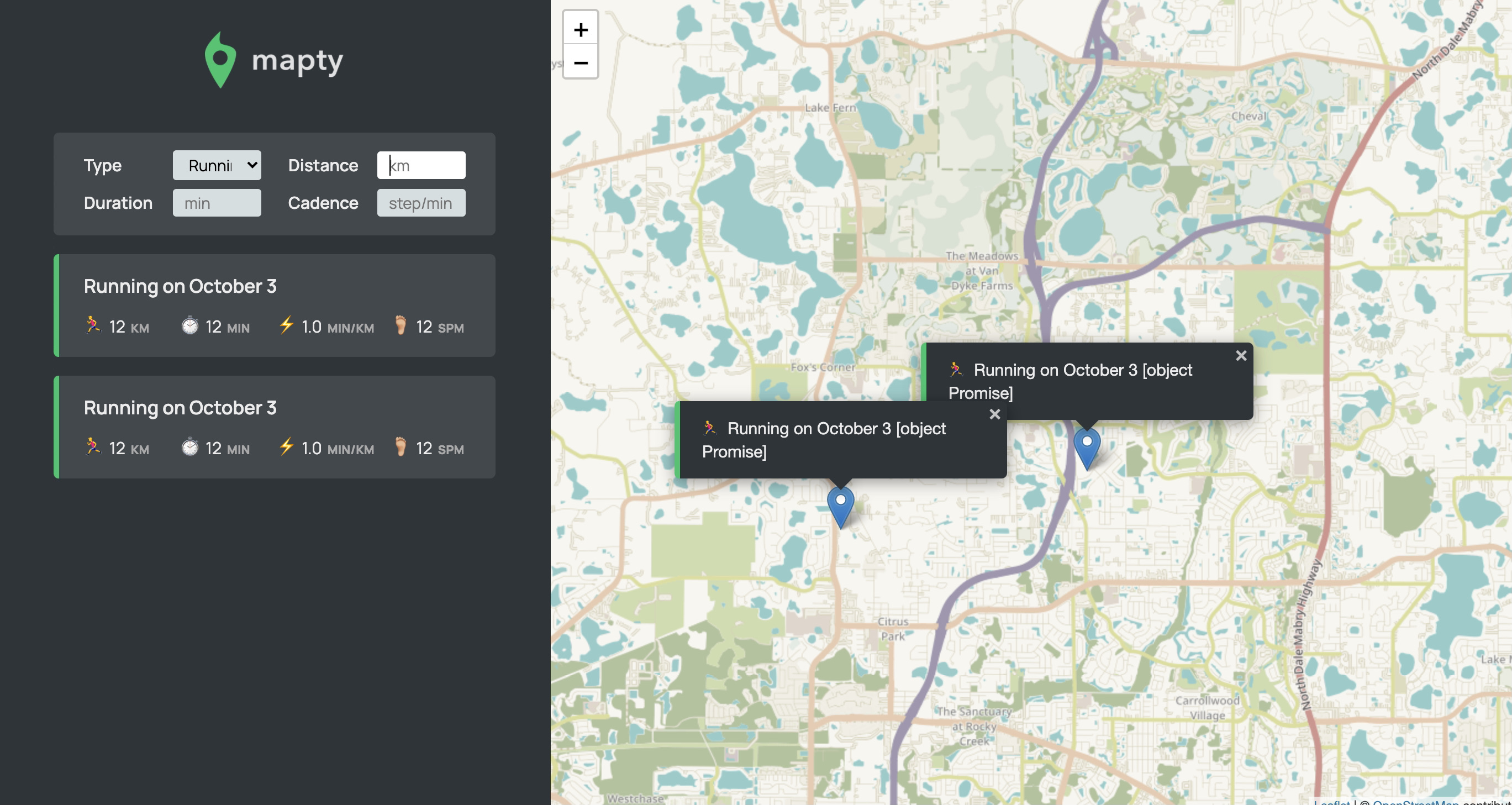
Task: Click the Cadence step/min input field
Action: (x=421, y=203)
